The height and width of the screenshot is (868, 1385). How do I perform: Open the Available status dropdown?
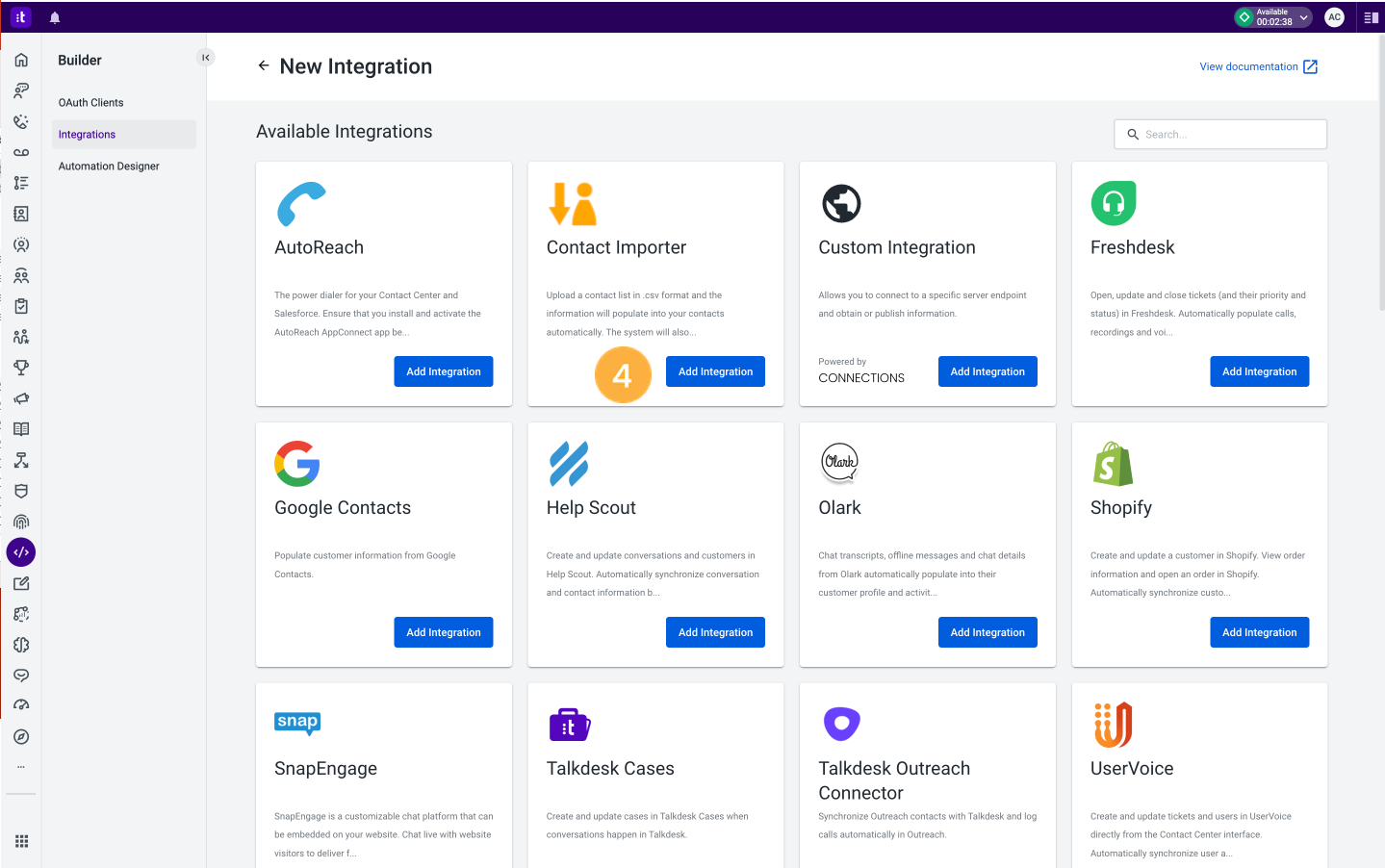[x=1272, y=16]
